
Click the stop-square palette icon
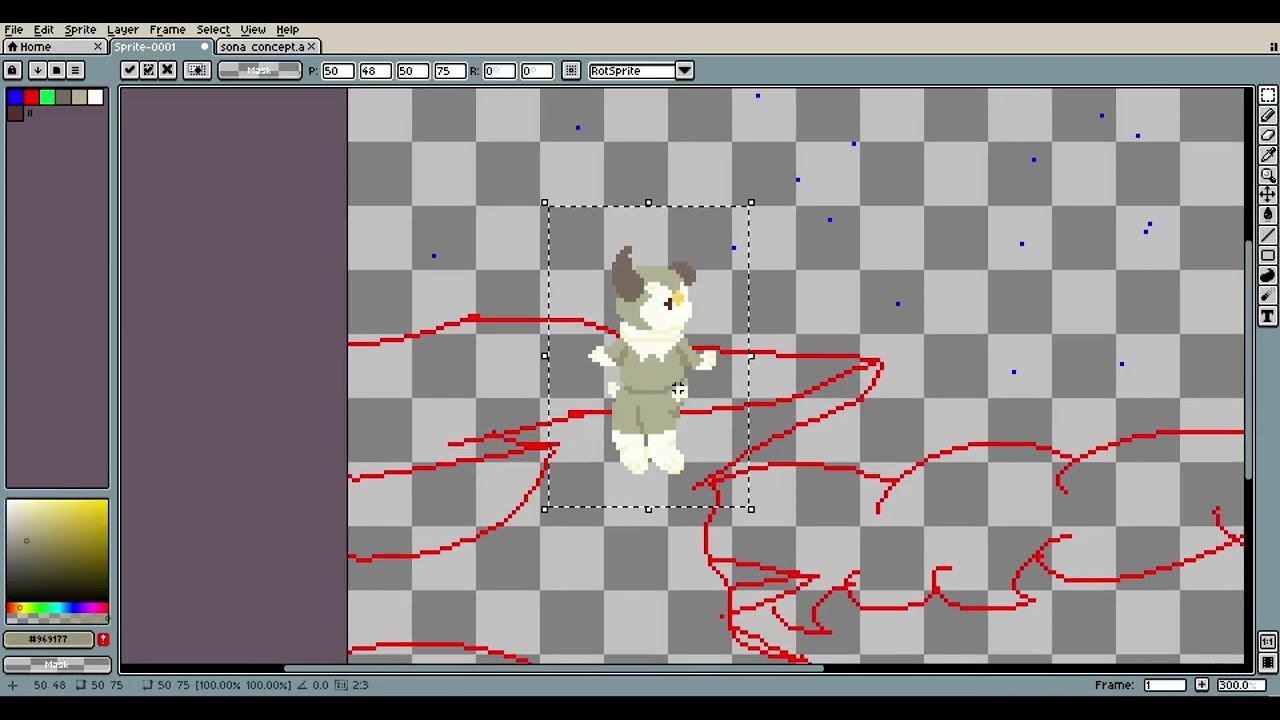click(56, 70)
